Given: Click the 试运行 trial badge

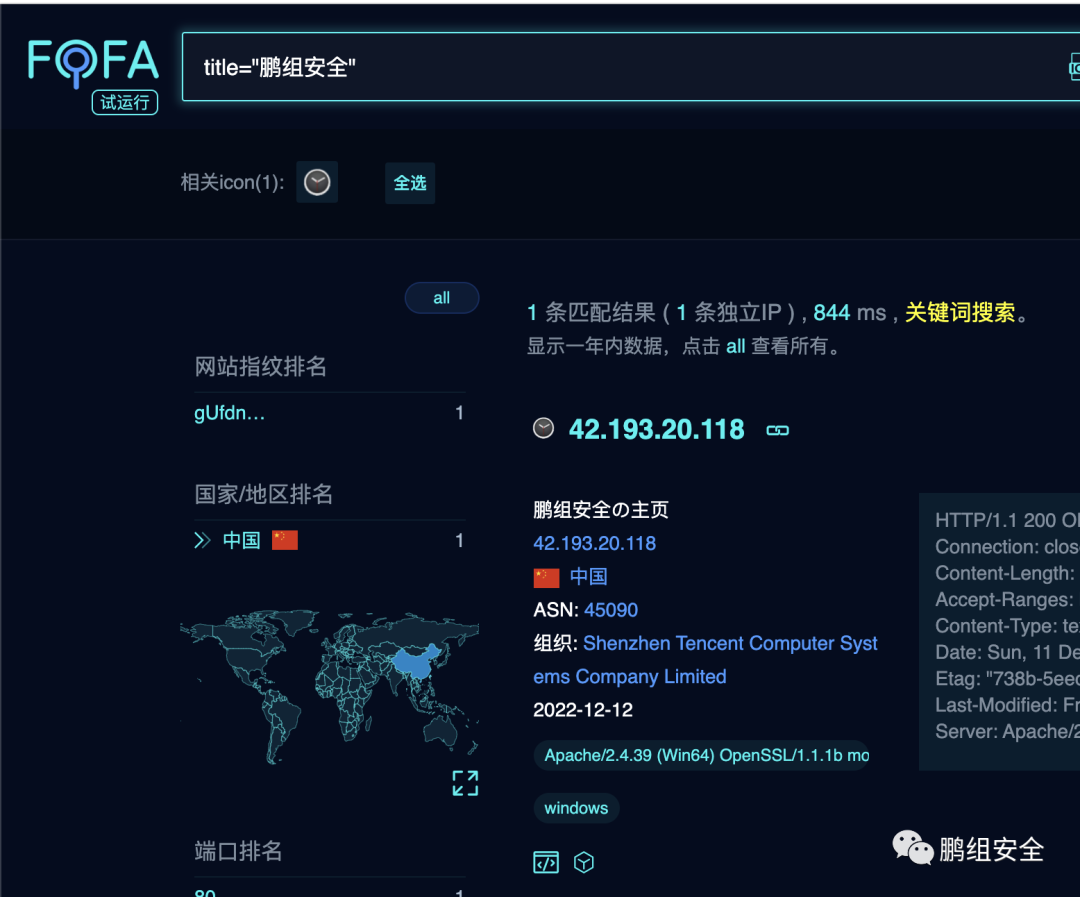Looking at the screenshot, I should click(x=125, y=103).
